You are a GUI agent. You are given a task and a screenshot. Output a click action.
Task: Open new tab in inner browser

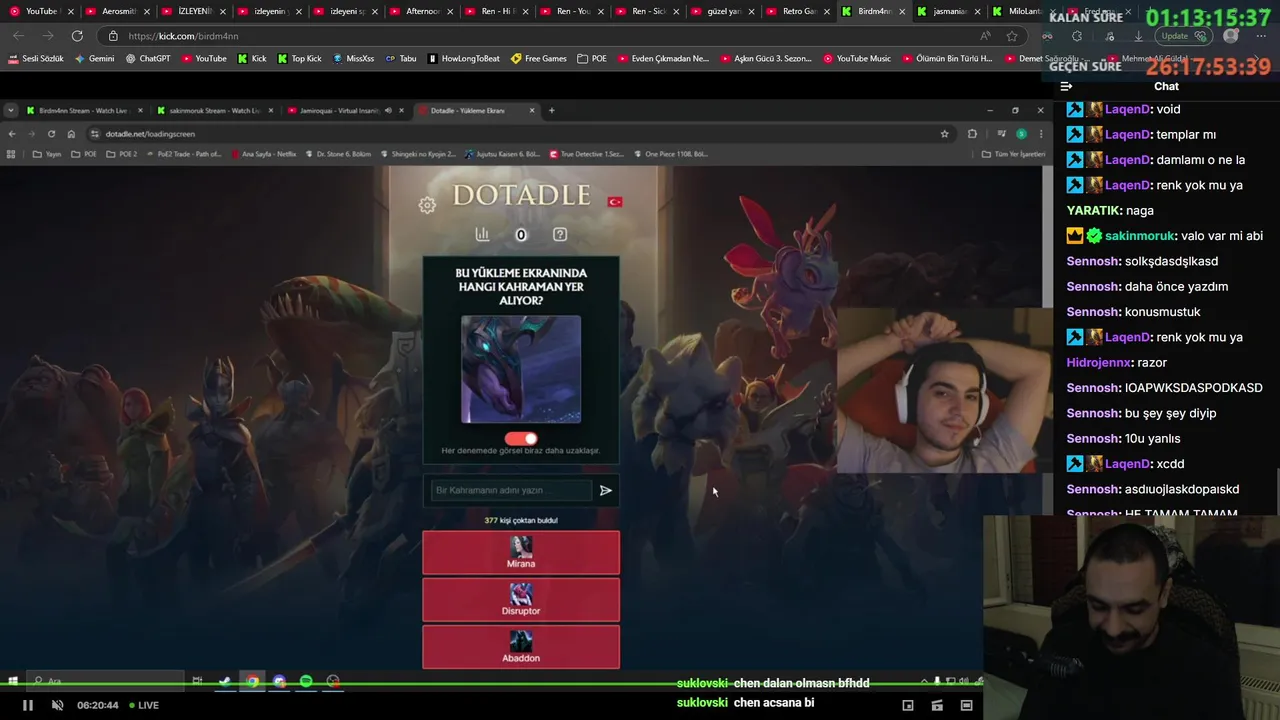click(551, 110)
